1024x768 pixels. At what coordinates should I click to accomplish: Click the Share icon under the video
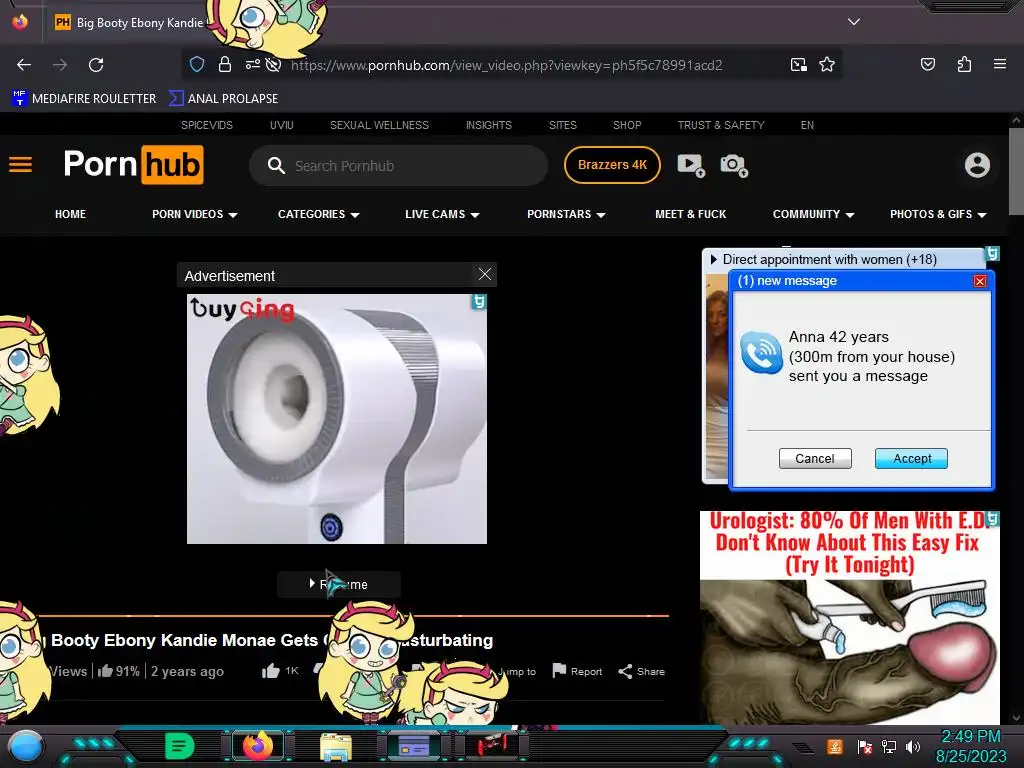625,671
